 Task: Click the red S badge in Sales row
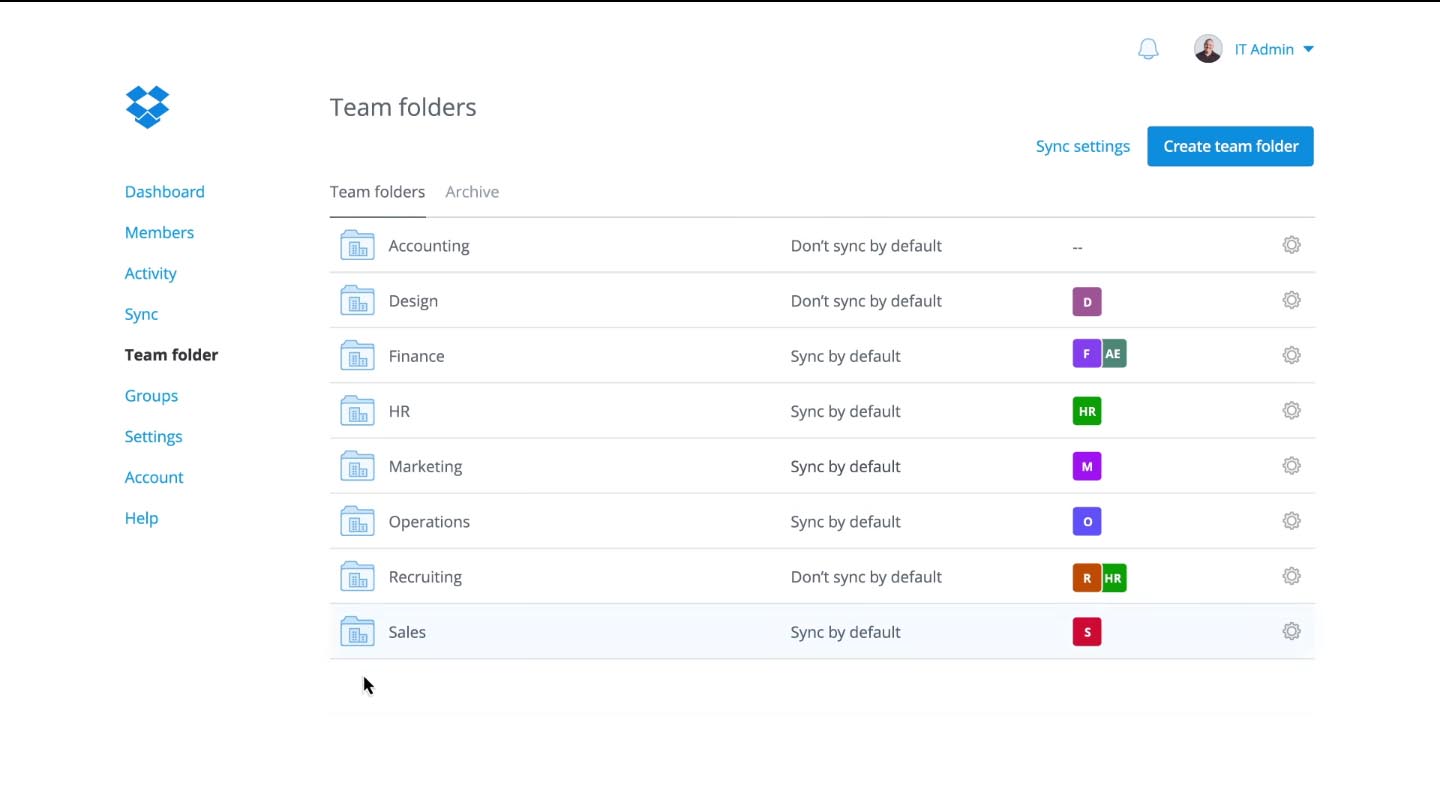point(1087,632)
